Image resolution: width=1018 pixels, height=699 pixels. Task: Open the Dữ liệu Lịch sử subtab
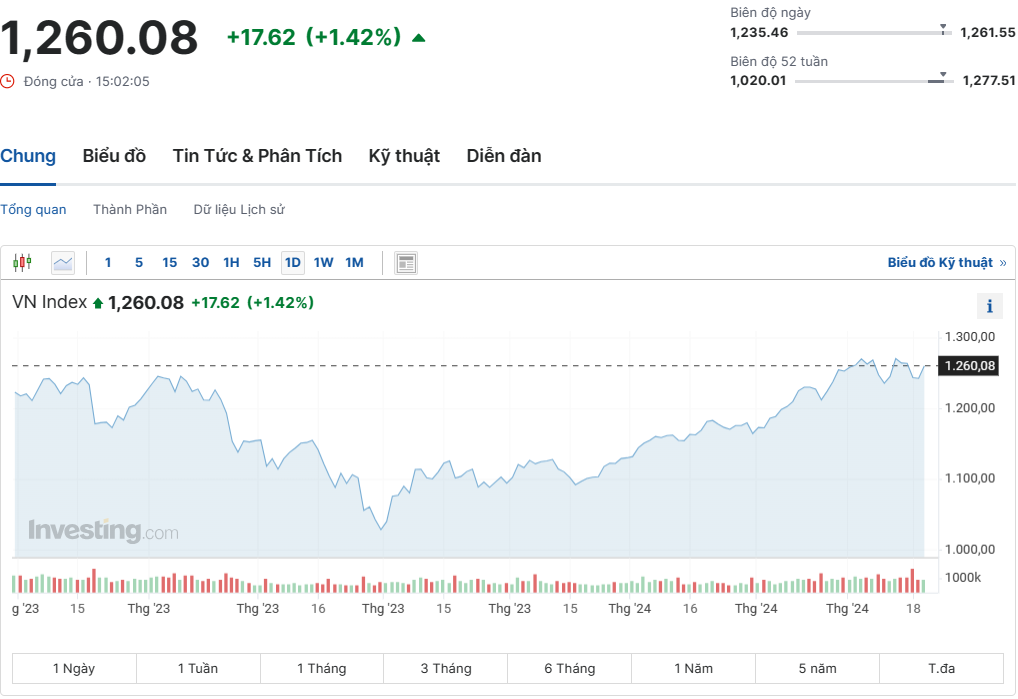click(239, 210)
